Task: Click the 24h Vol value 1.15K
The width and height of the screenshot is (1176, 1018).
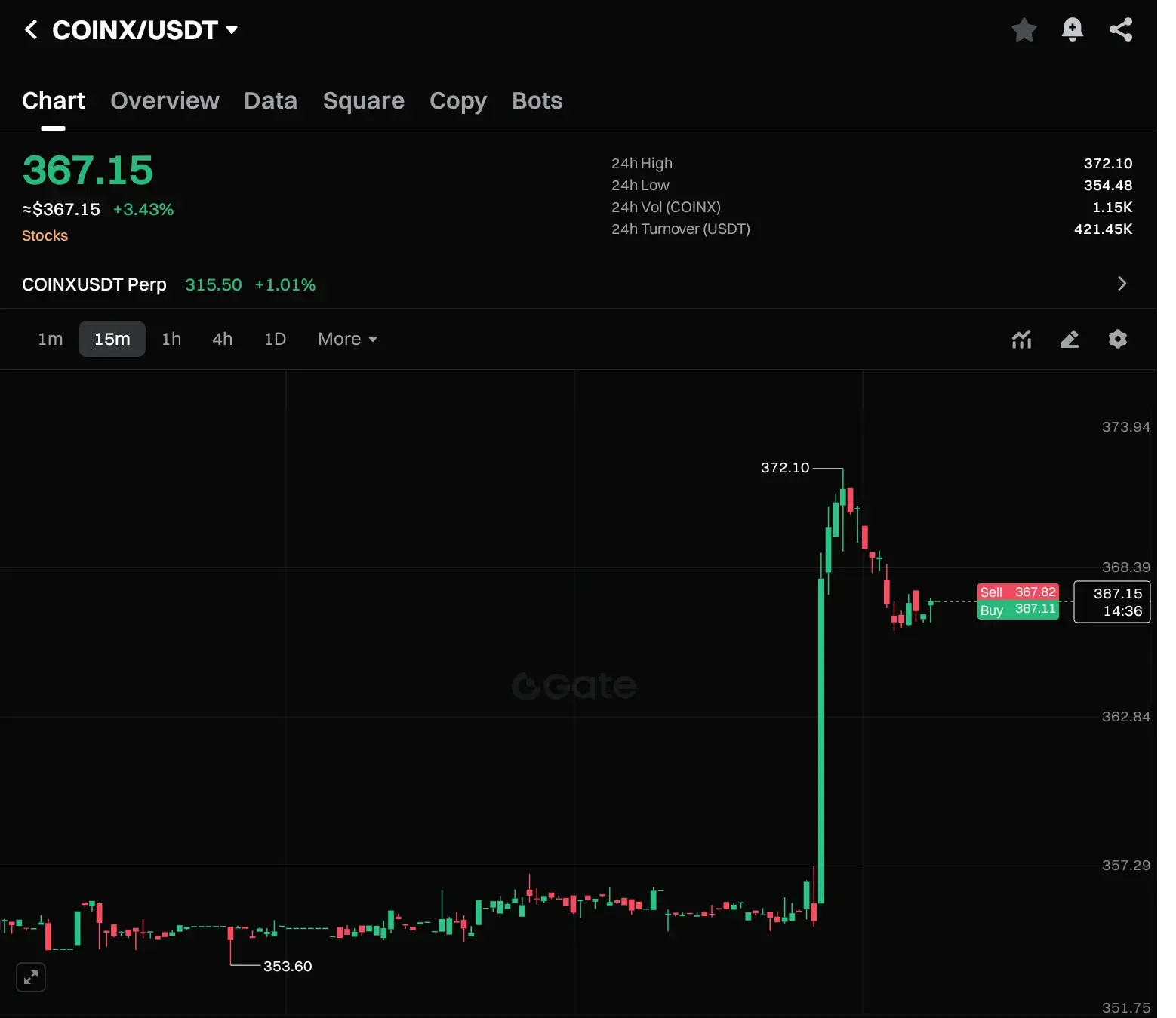Action: pos(1113,207)
